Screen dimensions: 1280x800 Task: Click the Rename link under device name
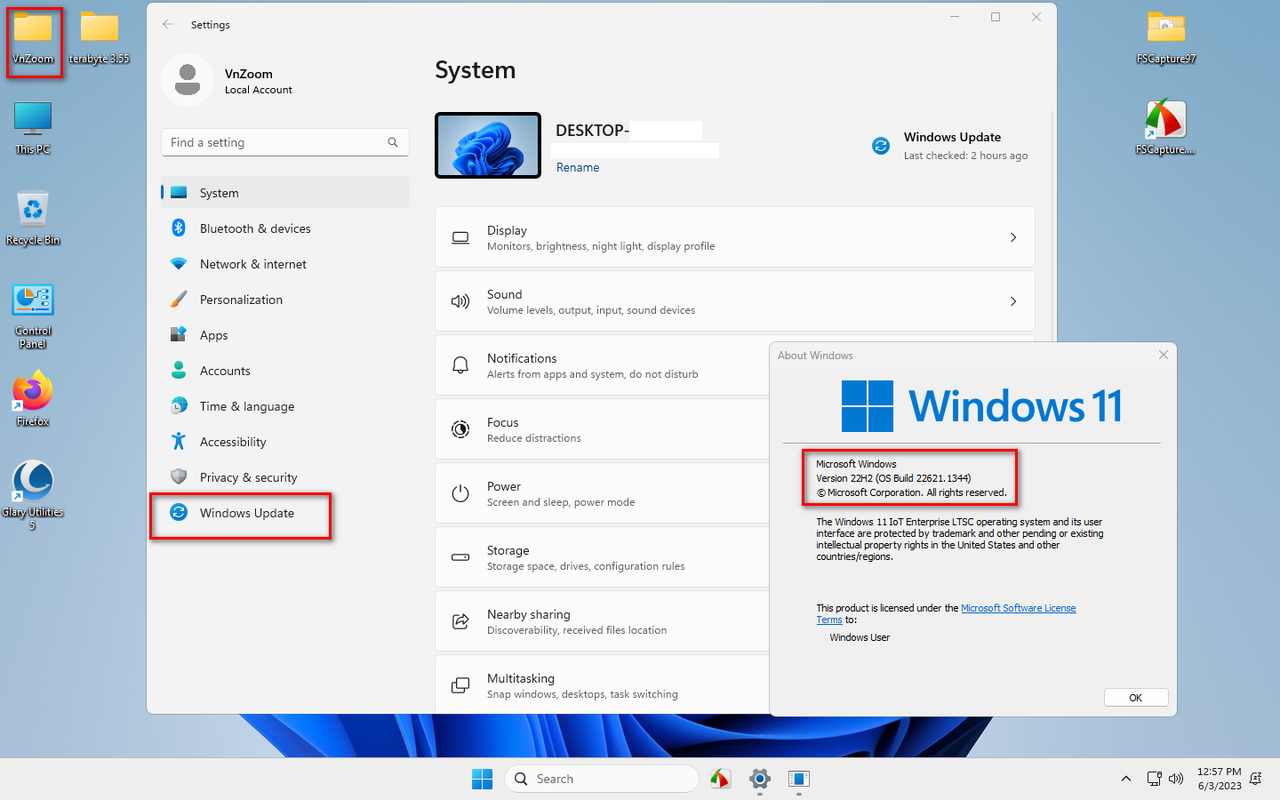[x=577, y=167]
